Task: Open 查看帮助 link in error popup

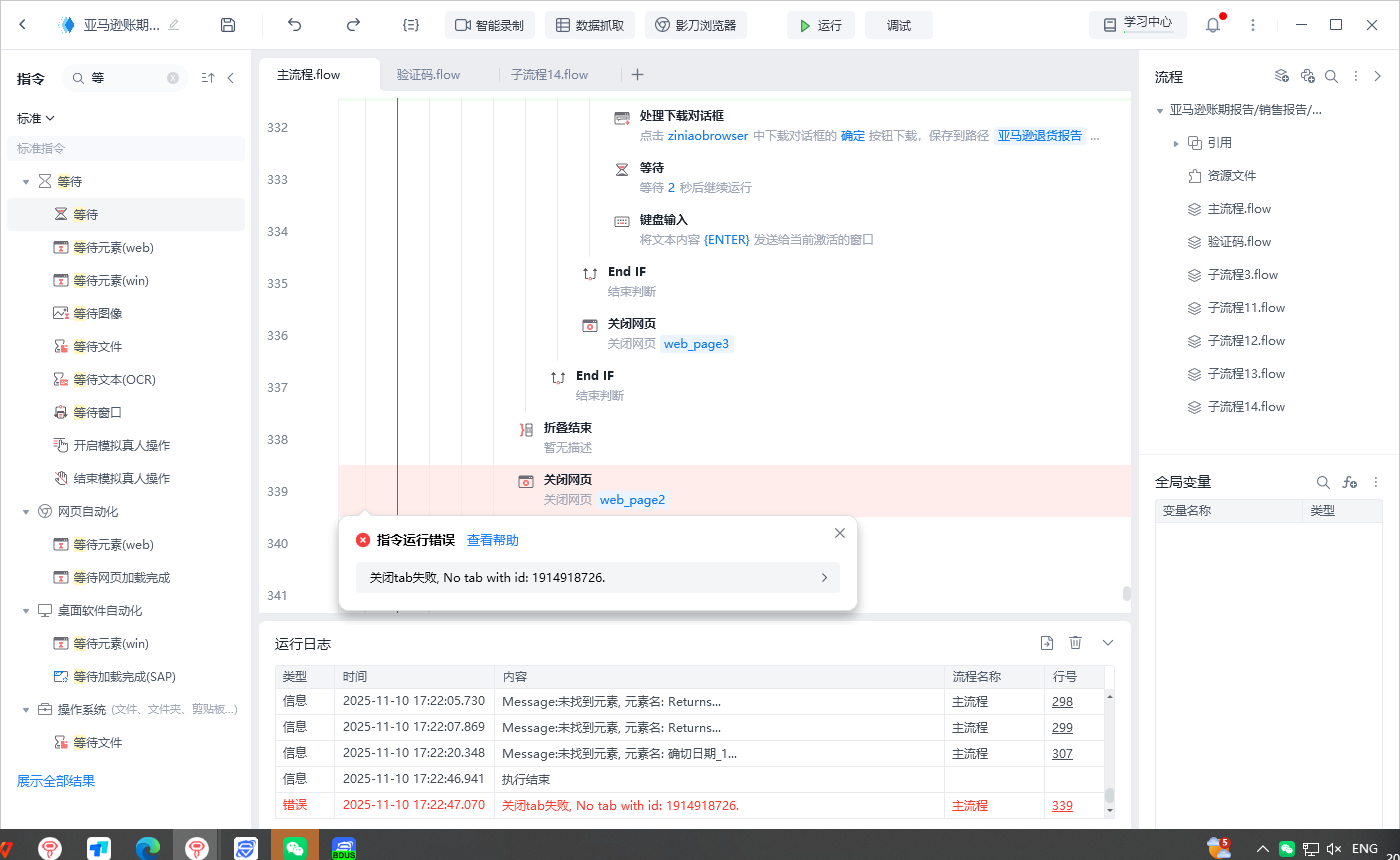Action: (x=493, y=540)
